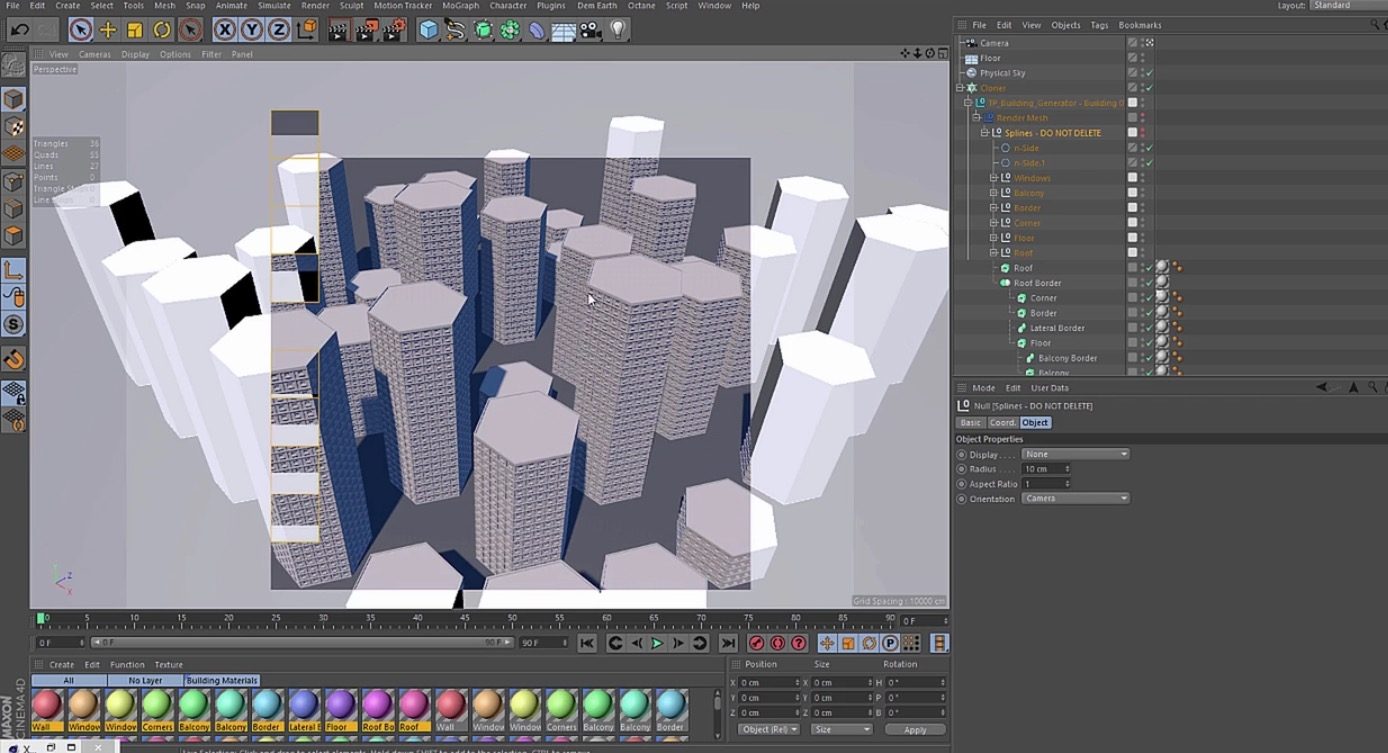The height and width of the screenshot is (753, 1388).
Task: Toggle n-Side enable checkmark
Action: tap(1150, 148)
